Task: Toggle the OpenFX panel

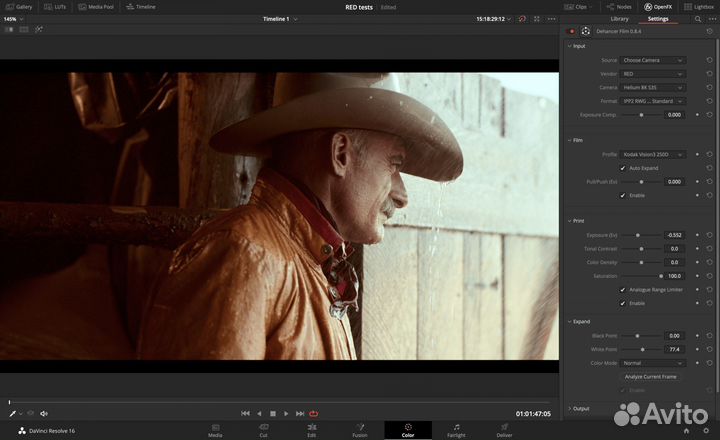Action: (x=658, y=7)
